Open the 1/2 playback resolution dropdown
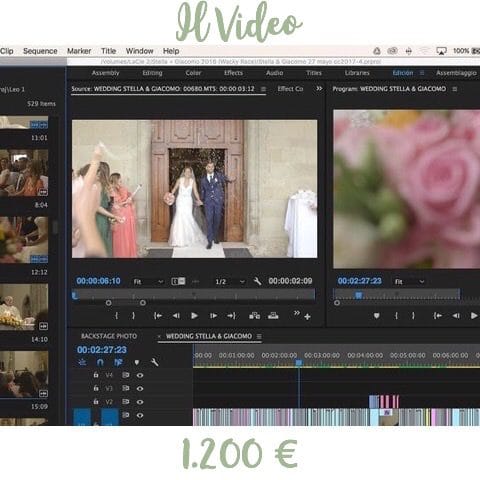Viewport: 480px width, 480px height. pos(230,282)
